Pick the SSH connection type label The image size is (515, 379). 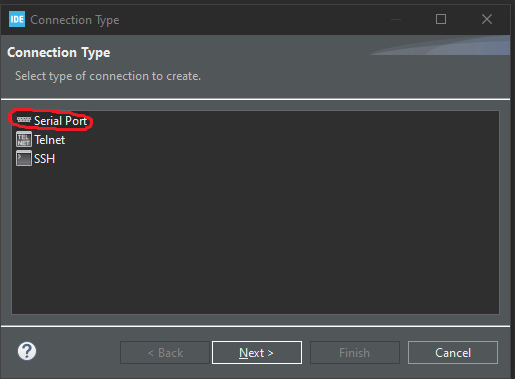click(x=44, y=159)
